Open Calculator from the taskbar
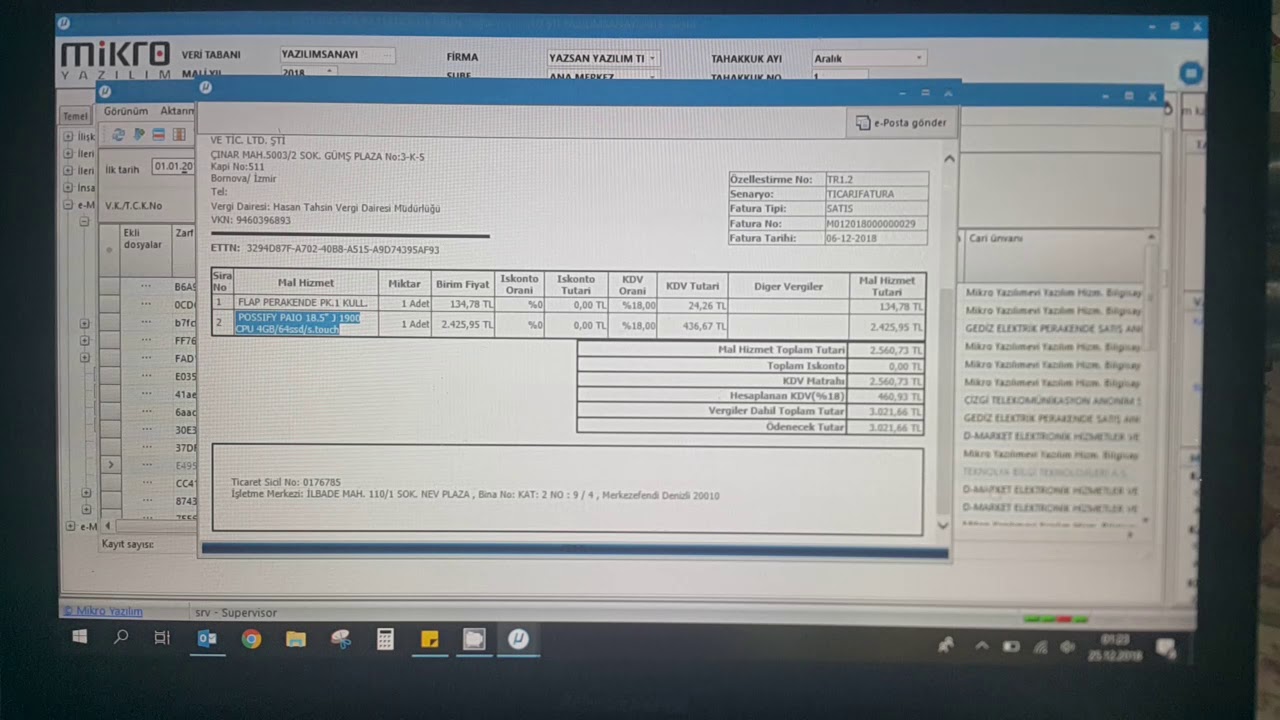 385,638
